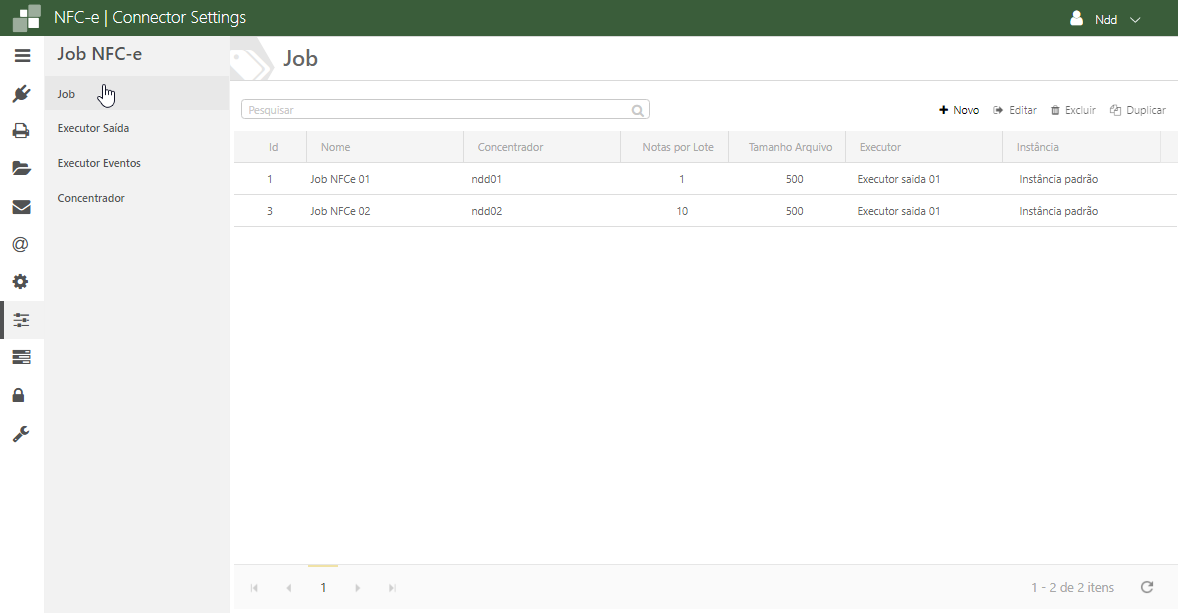Open the padlock security sidebar icon

coord(19,395)
